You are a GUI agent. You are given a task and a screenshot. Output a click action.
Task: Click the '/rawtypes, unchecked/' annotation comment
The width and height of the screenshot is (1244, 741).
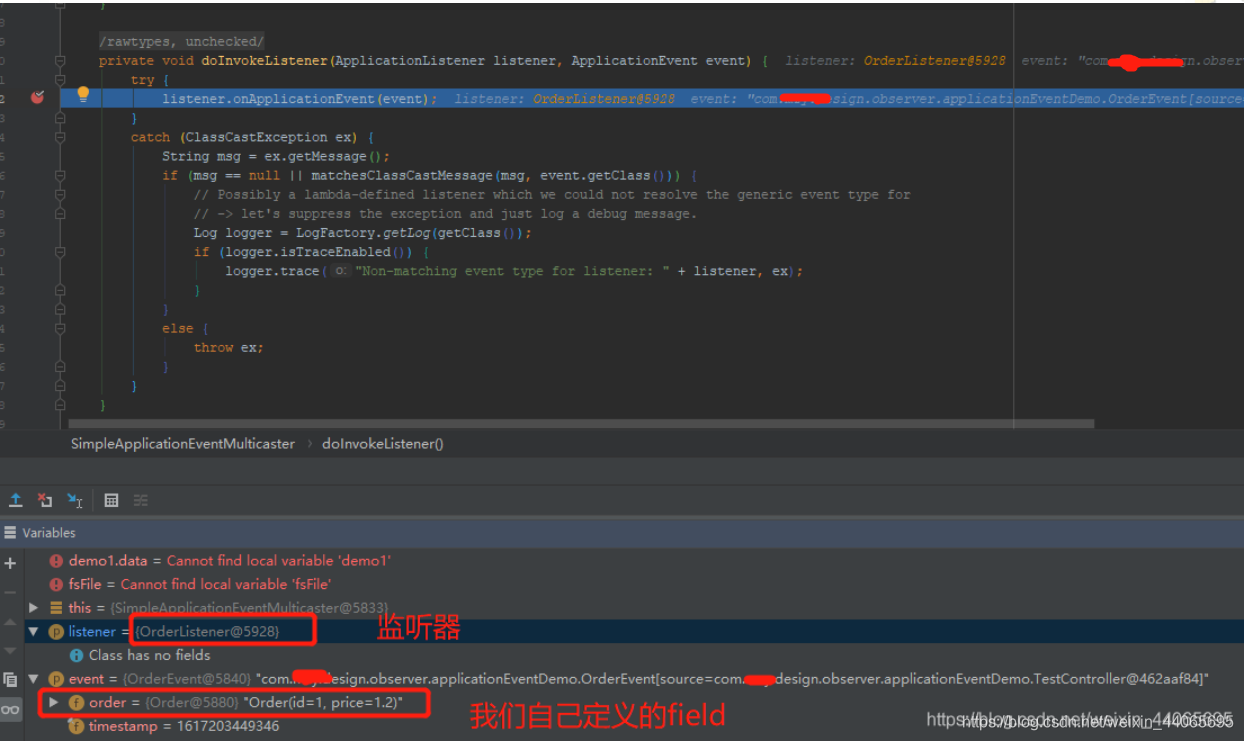(x=181, y=42)
